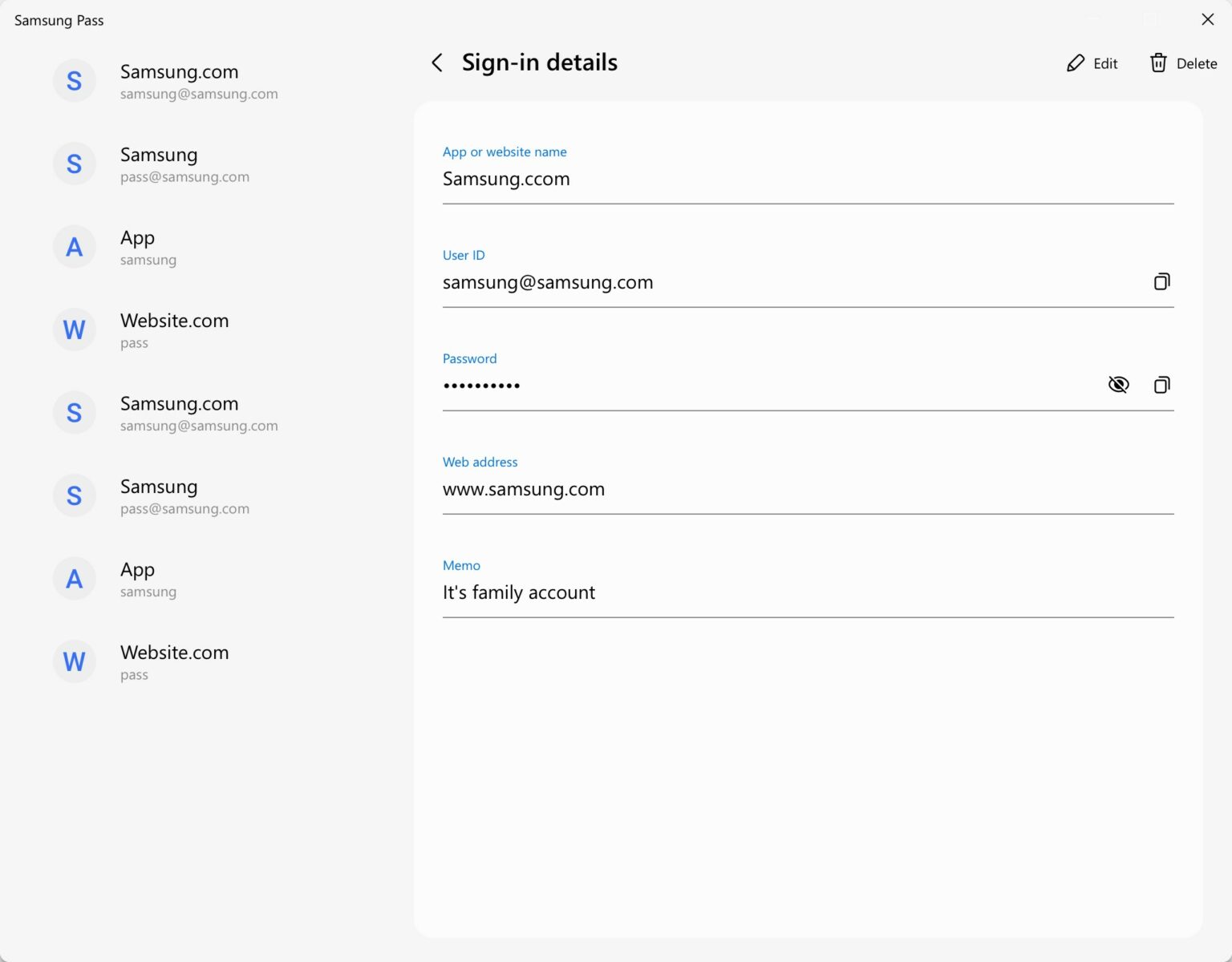Click the Samsung 'S' avatar for pass@samsung.com

tap(74, 164)
